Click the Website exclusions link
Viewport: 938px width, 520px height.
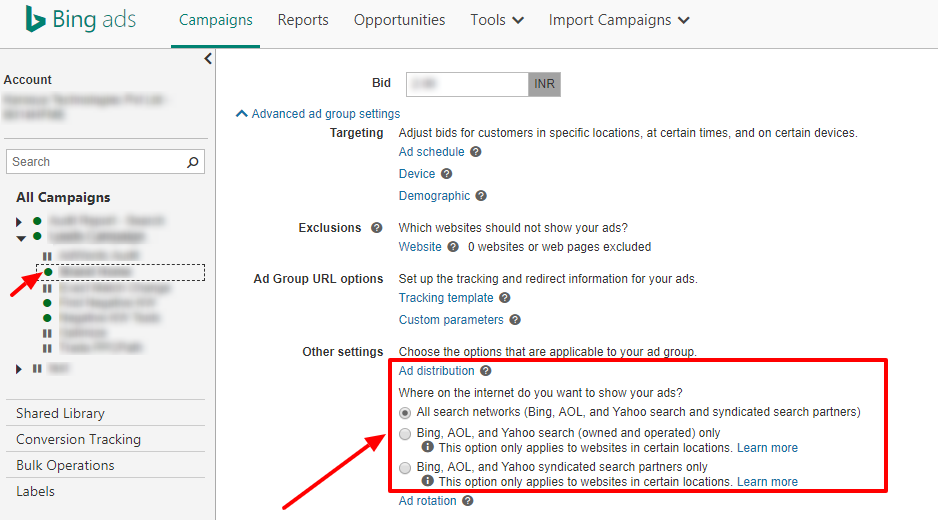(420, 247)
